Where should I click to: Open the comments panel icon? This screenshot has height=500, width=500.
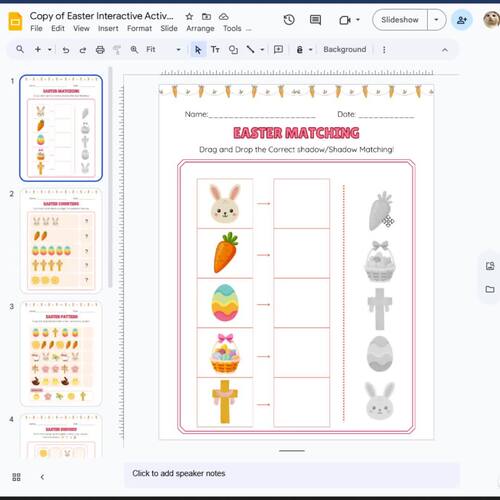315,20
